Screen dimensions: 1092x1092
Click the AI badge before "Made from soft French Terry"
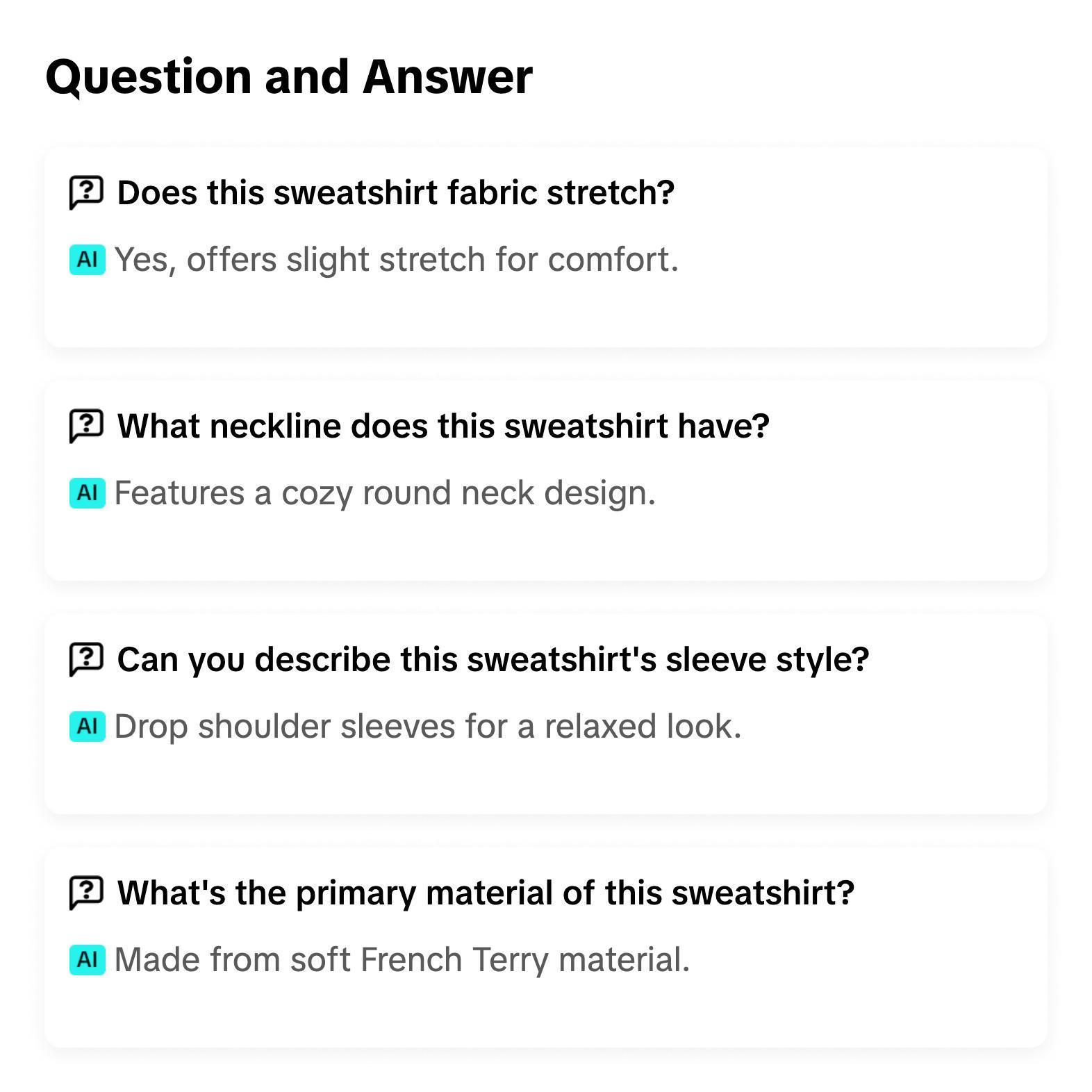[88, 960]
